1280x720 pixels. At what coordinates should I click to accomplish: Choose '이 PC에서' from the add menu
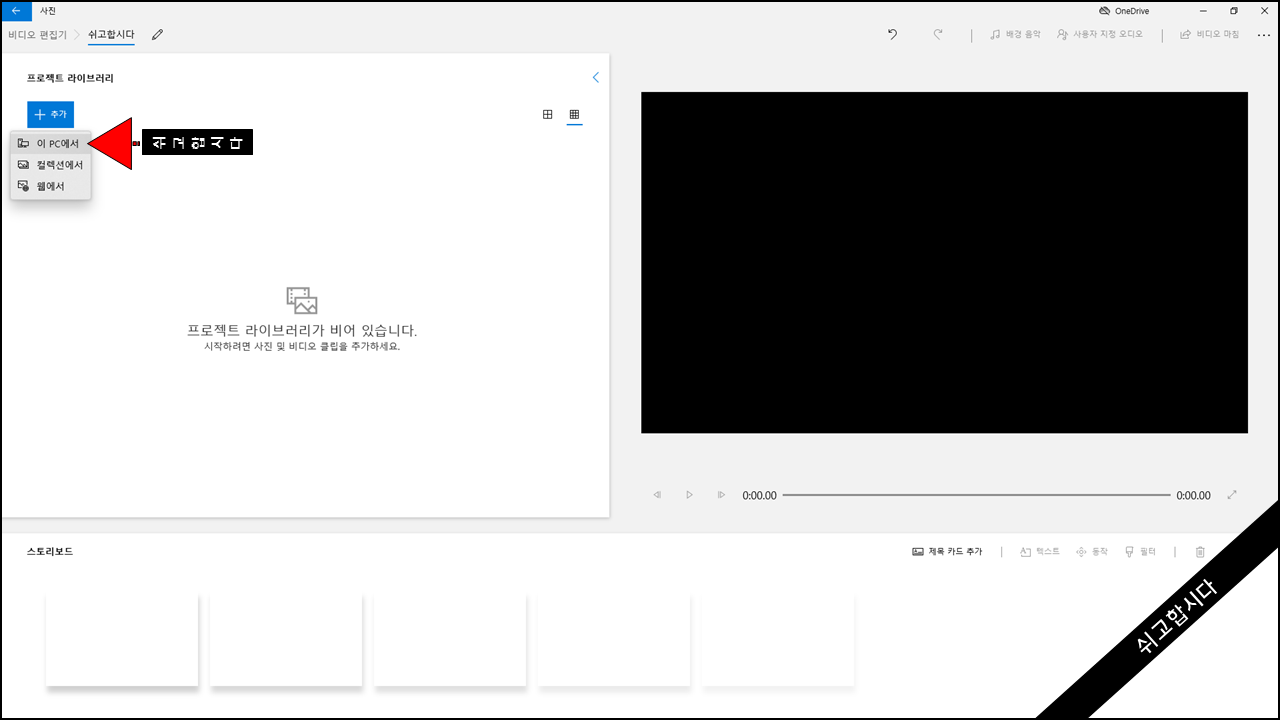[x=50, y=143]
